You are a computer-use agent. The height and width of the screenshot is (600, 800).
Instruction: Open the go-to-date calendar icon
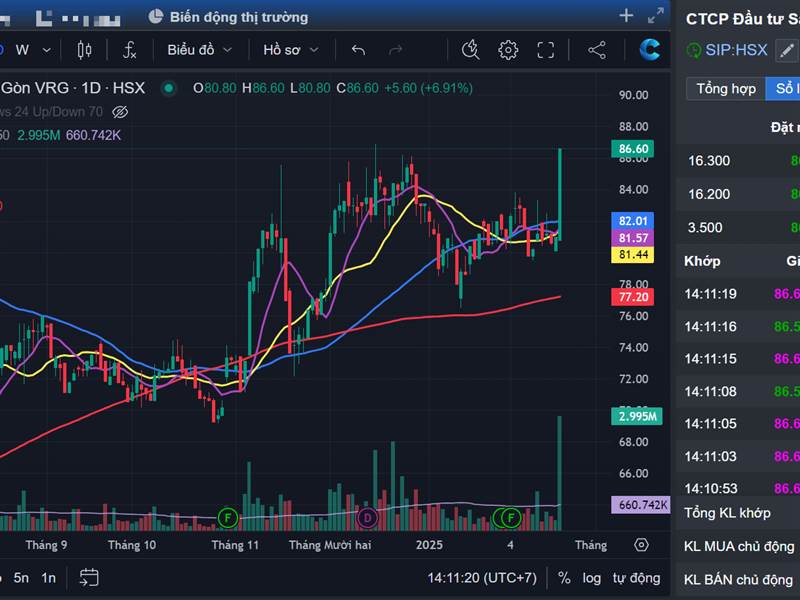(x=89, y=577)
